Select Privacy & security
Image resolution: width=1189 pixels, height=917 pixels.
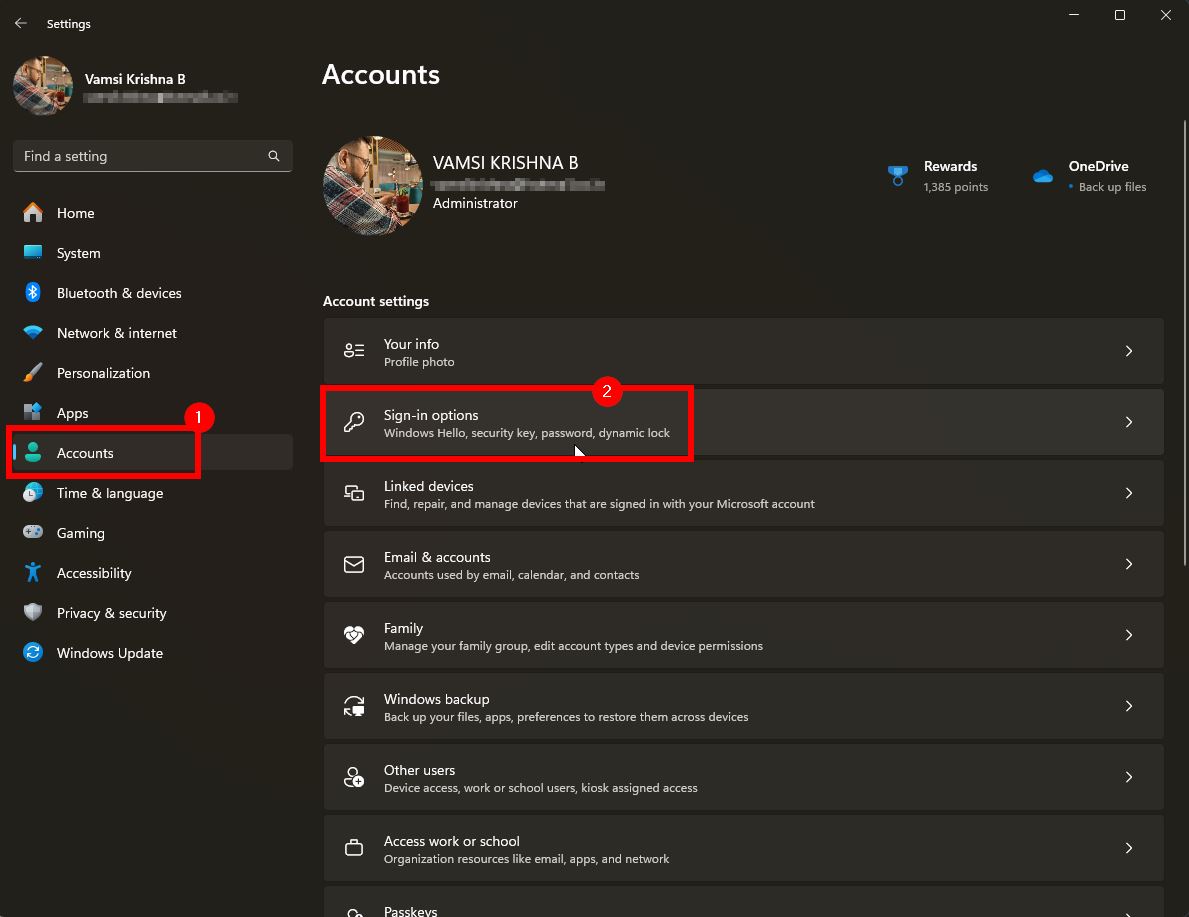[x=152, y=613]
